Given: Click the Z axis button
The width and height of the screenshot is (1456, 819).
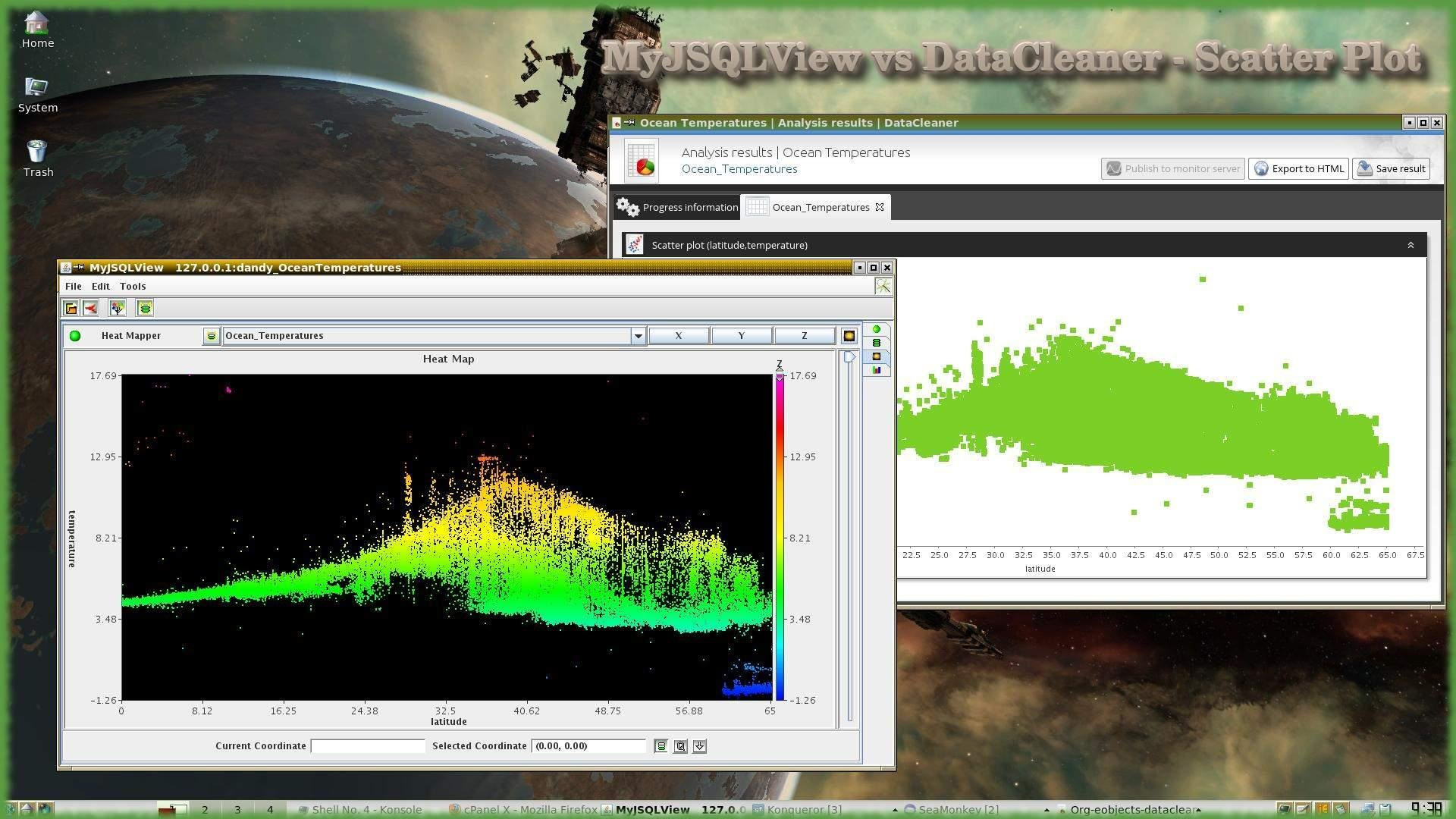Looking at the screenshot, I should point(805,336).
